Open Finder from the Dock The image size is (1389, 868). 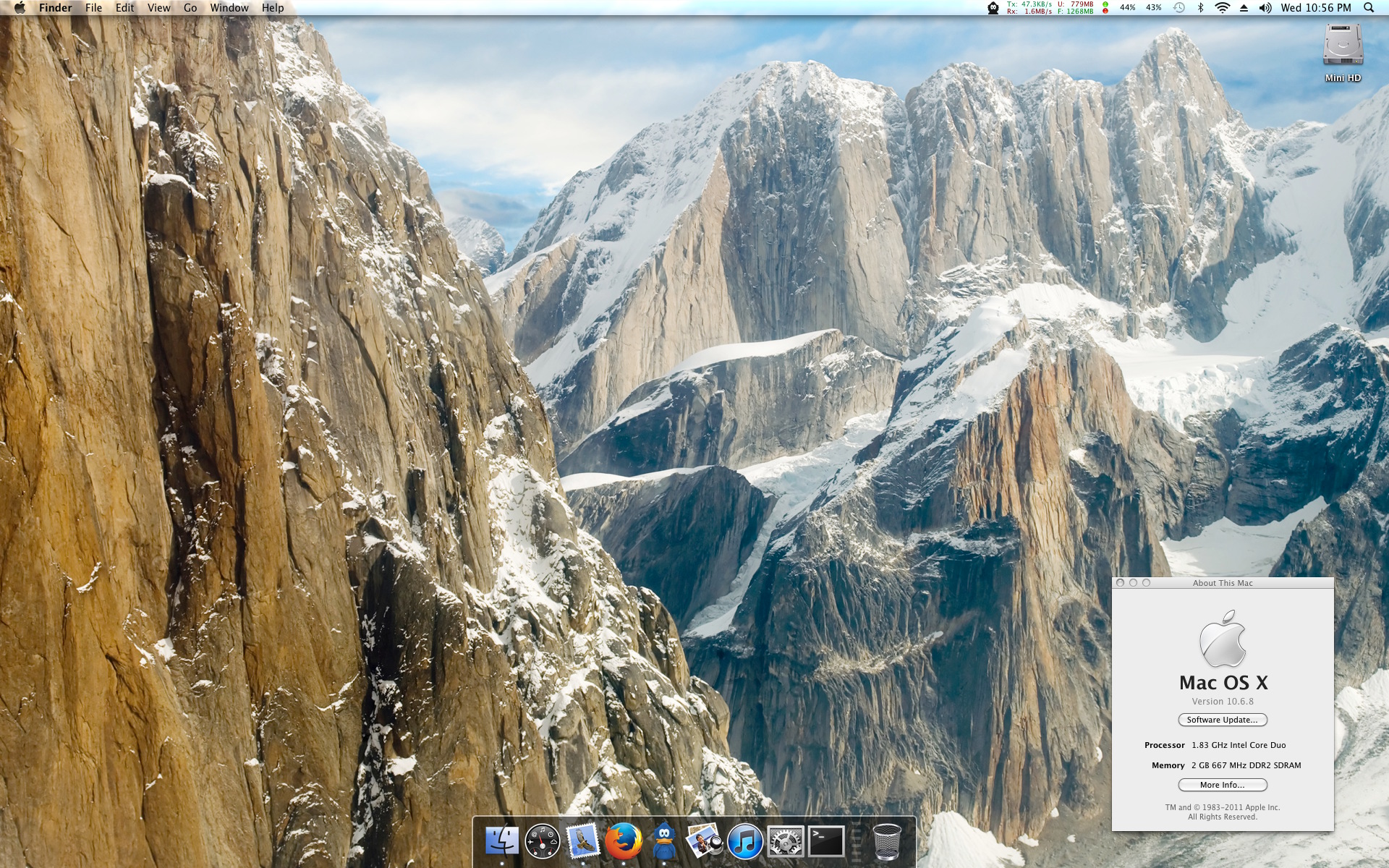coord(502,841)
